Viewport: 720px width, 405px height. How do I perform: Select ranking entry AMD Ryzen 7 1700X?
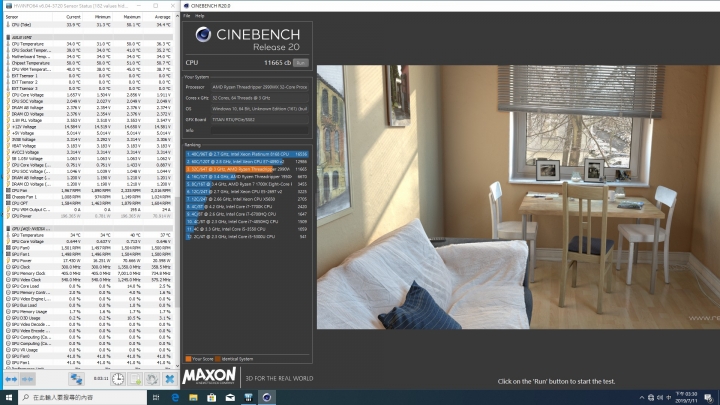[247, 184]
